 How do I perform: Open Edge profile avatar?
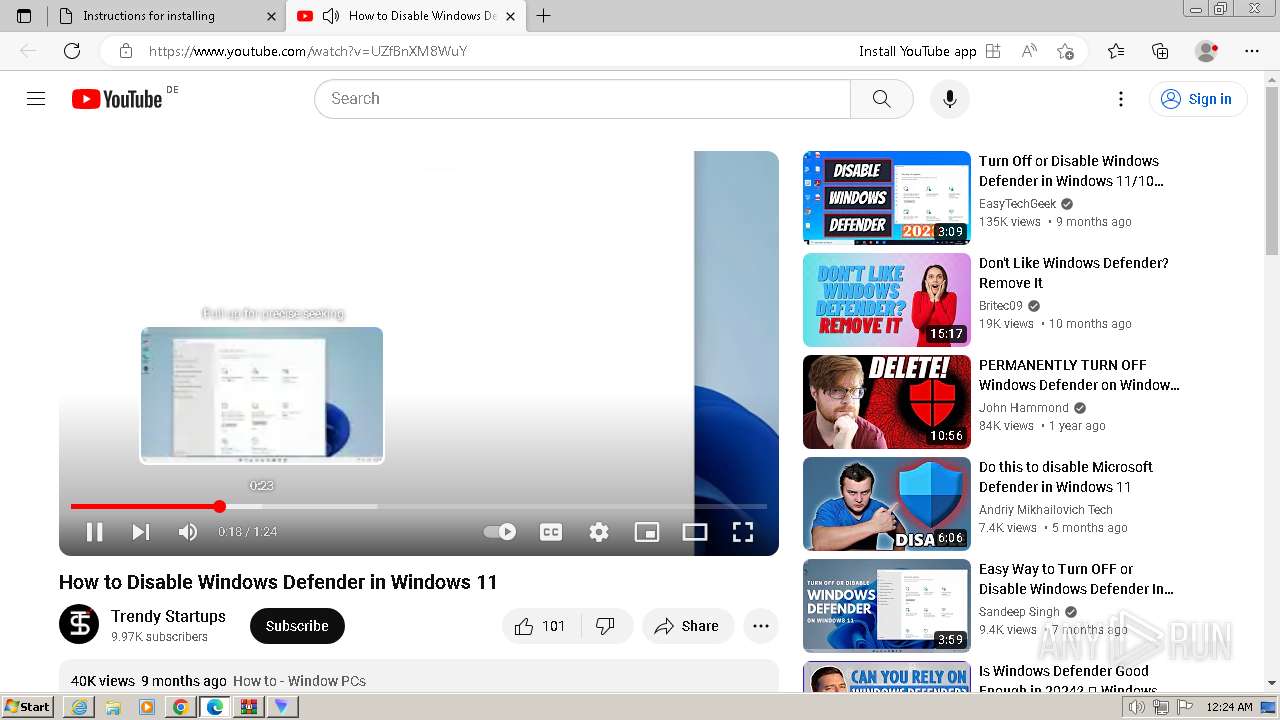point(1207,51)
